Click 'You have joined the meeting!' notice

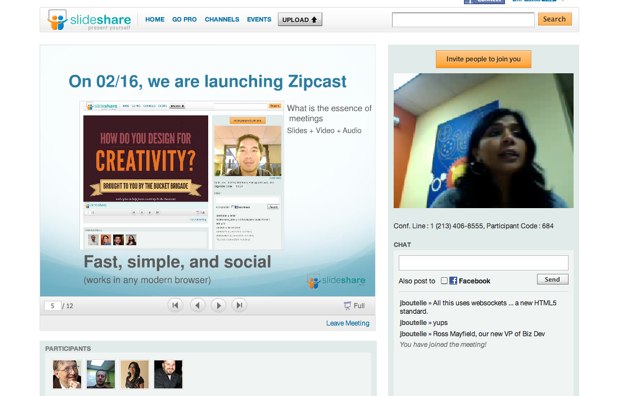pos(443,345)
